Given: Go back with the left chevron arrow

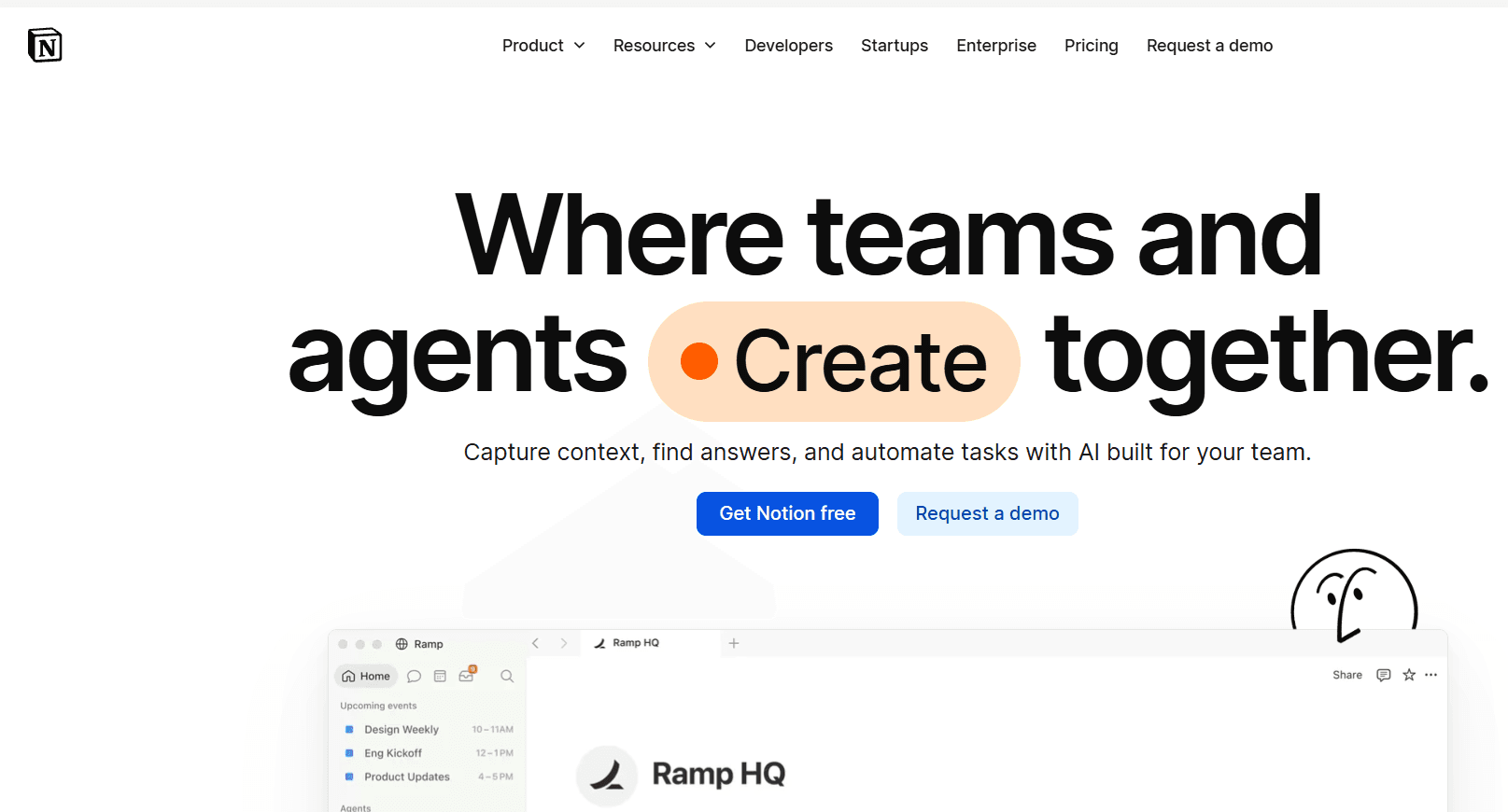Looking at the screenshot, I should [535, 643].
